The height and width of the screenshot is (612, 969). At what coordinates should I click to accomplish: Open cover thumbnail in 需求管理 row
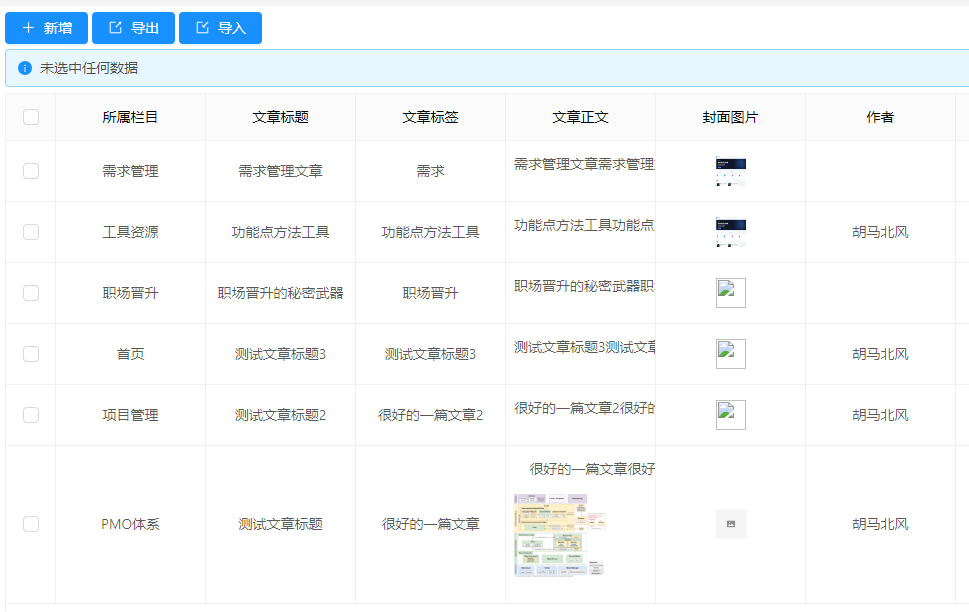(730, 171)
